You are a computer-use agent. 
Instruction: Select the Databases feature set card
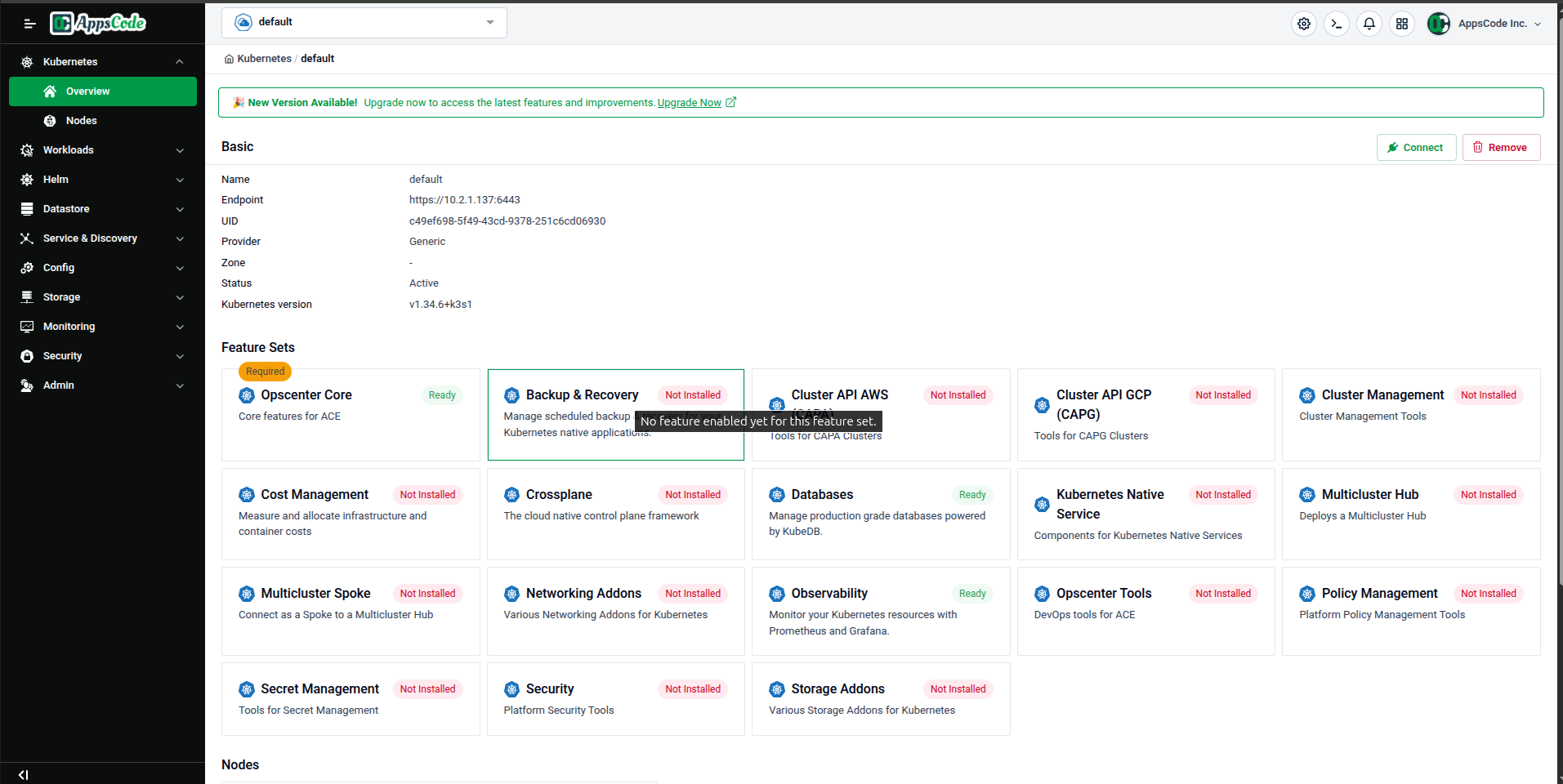[879, 514]
